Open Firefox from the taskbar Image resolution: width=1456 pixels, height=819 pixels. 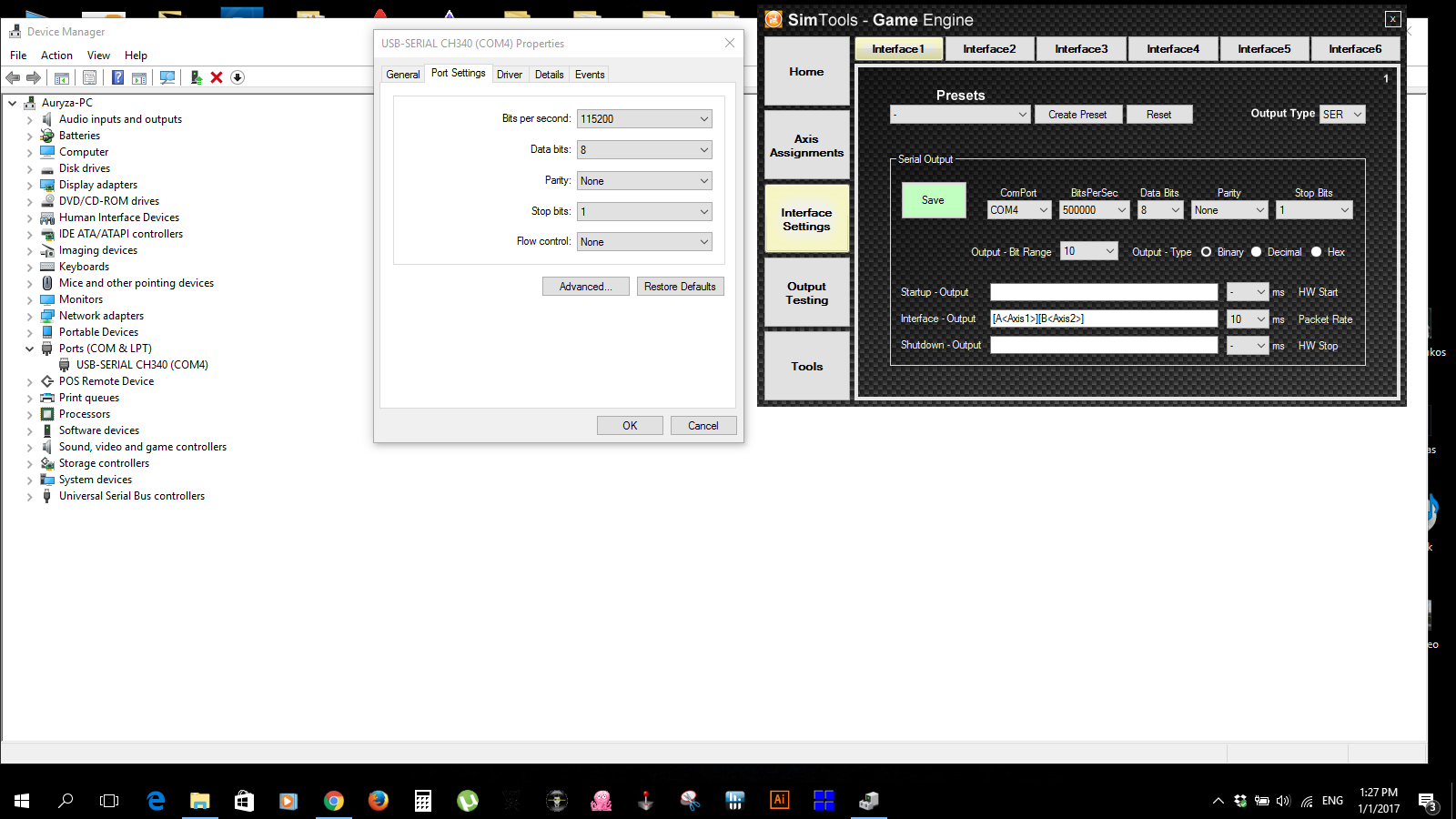pyautogui.click(x=379, y=801)
